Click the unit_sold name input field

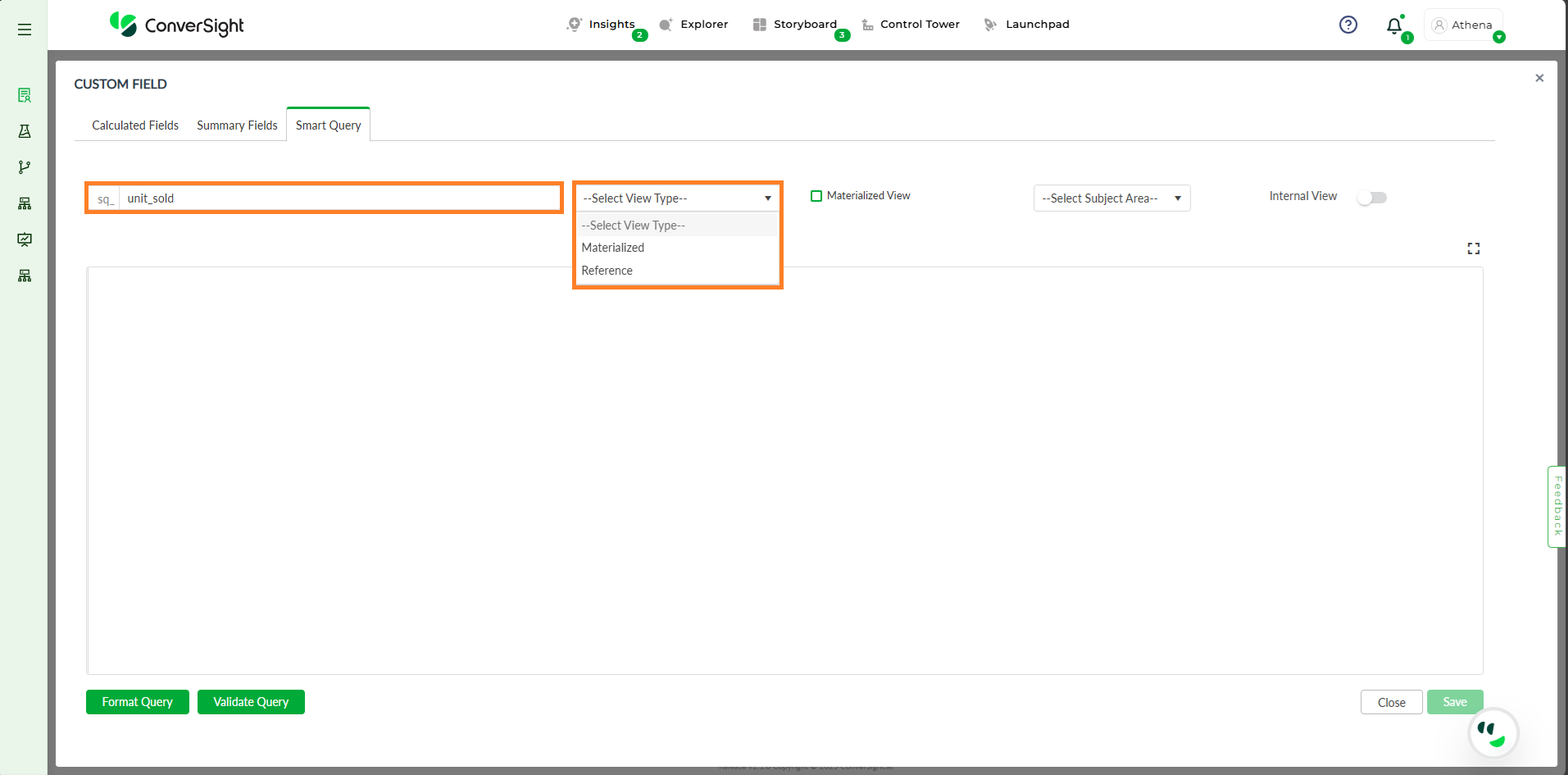click(x=339, y=198)
